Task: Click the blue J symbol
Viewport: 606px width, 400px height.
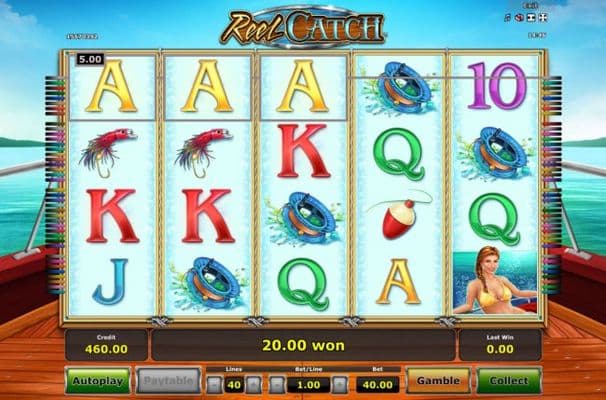Action: click(110, 282)
